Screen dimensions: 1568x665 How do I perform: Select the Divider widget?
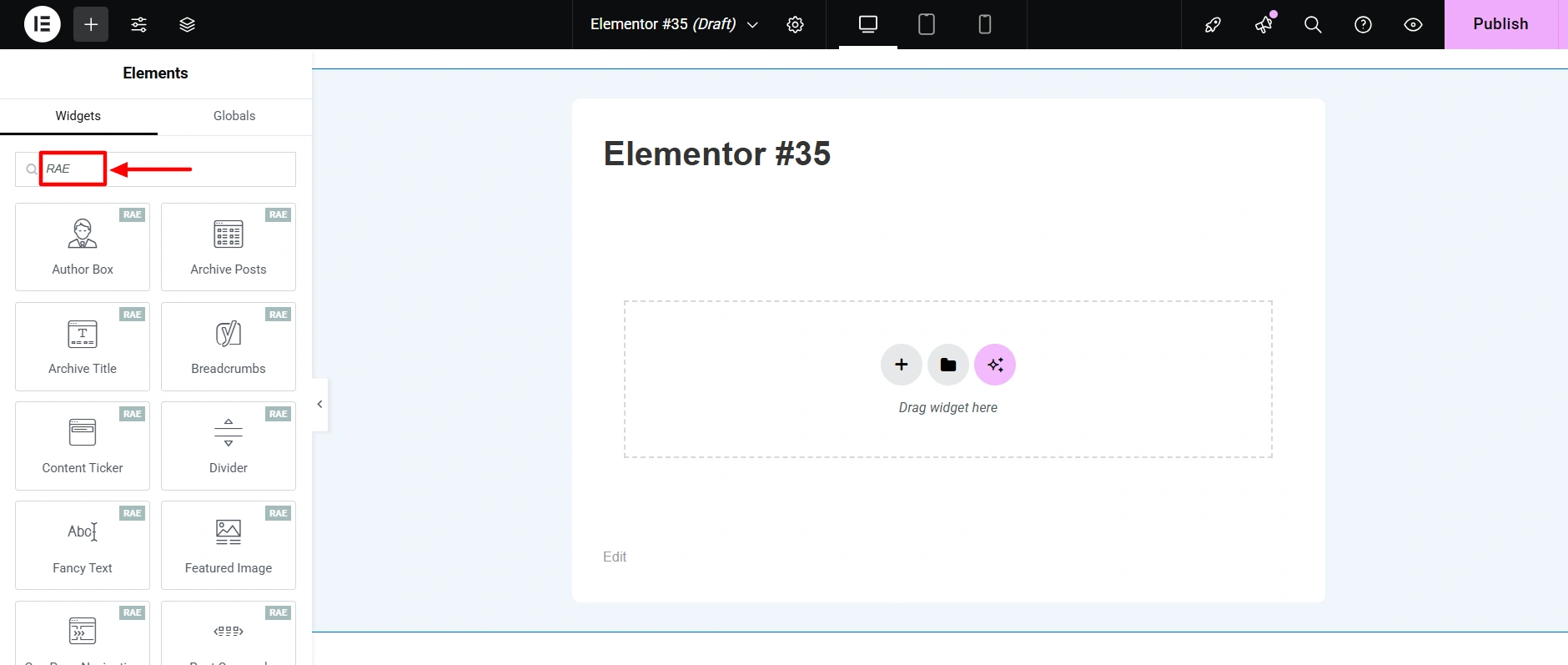229,446
